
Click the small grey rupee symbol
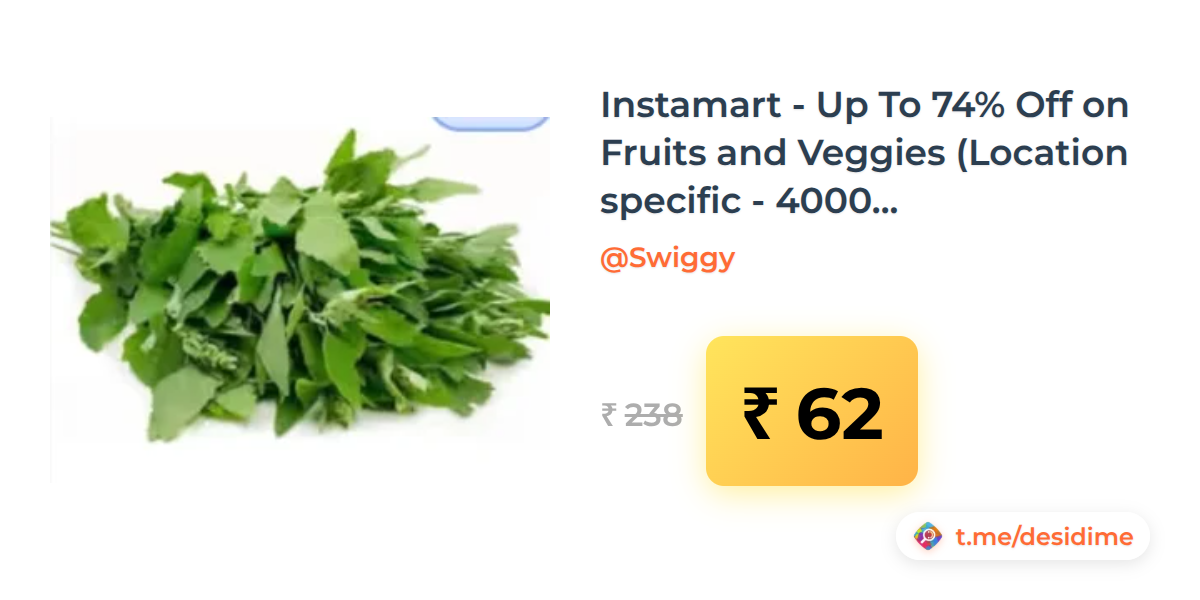[608, 415]
